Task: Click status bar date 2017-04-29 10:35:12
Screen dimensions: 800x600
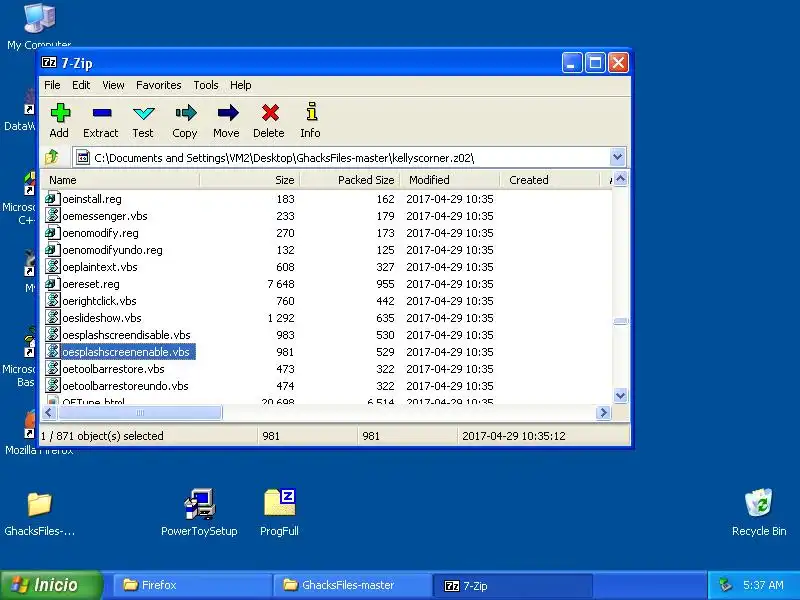Action: 514,436
